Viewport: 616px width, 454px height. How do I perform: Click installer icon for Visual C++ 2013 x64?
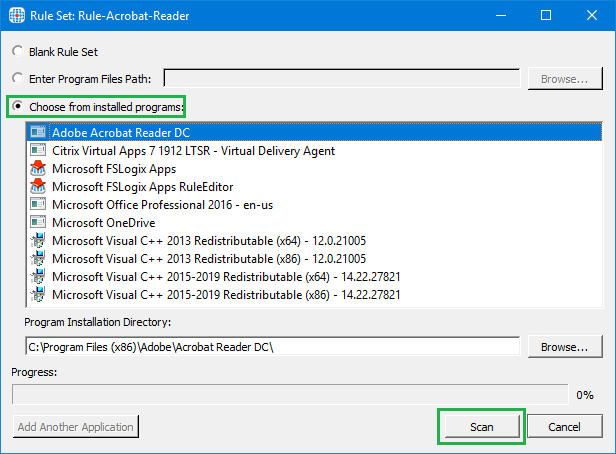(x=38, y=240)
